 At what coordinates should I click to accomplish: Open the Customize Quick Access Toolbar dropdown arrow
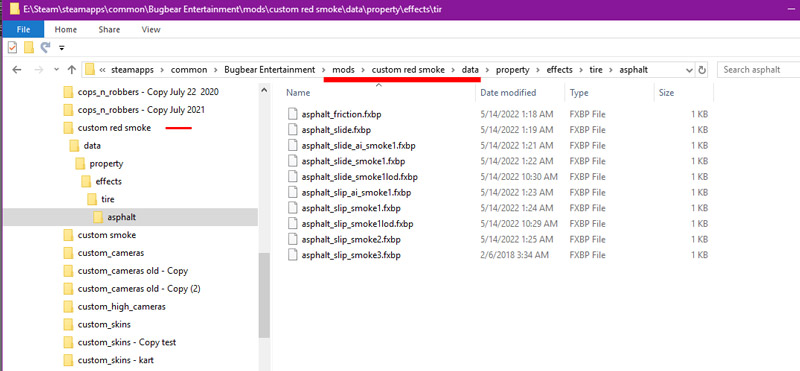tap(62, 48)
